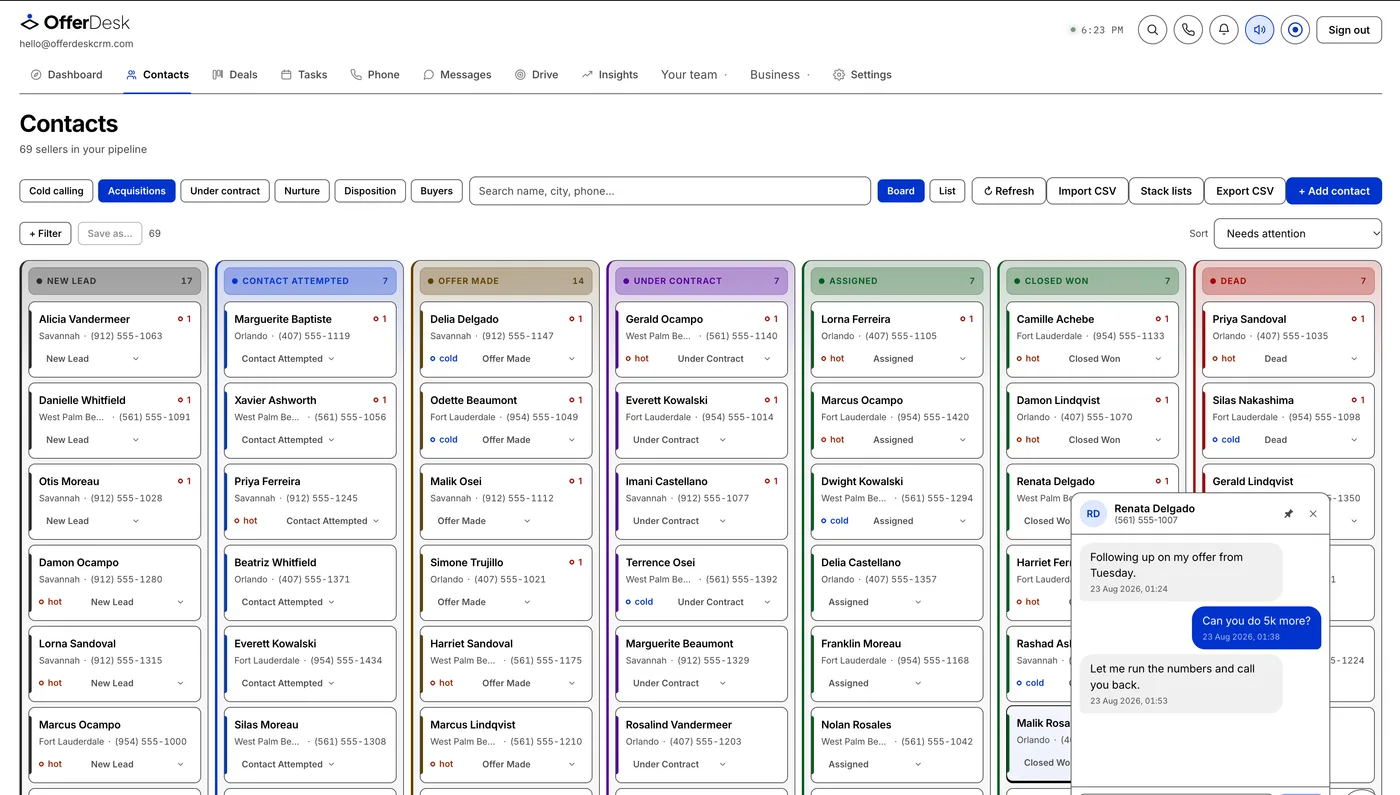View the Insights tab
This screenshot has width=1400, height=795.
610,75
